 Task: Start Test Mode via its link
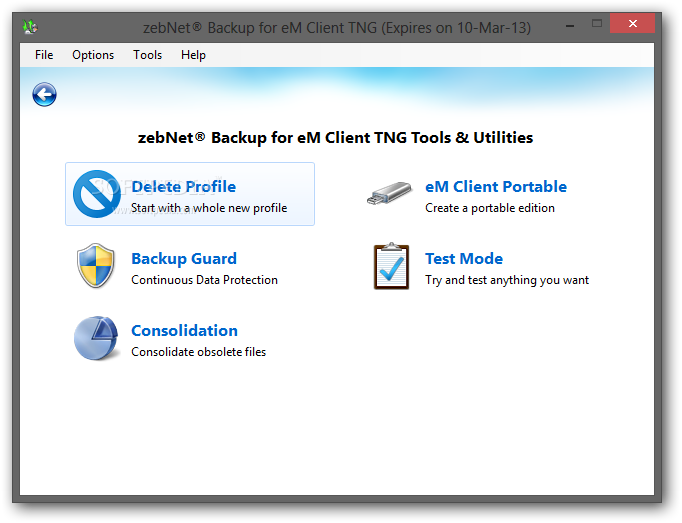pyautogui.click(x=464, y=258)
